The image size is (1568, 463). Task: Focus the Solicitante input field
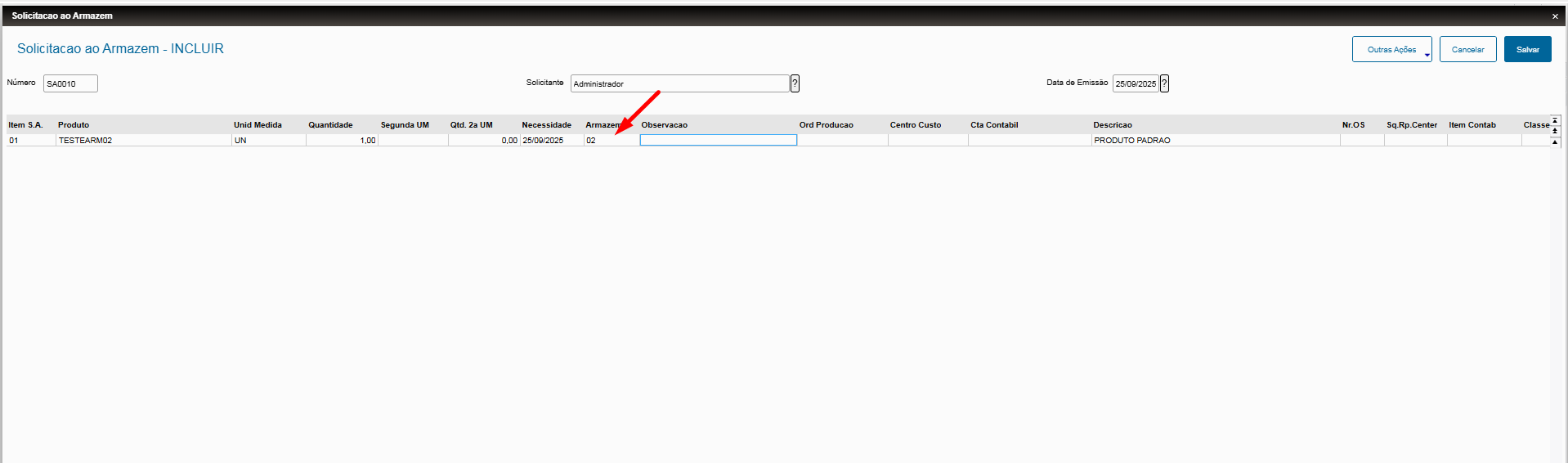pos(679,83)
